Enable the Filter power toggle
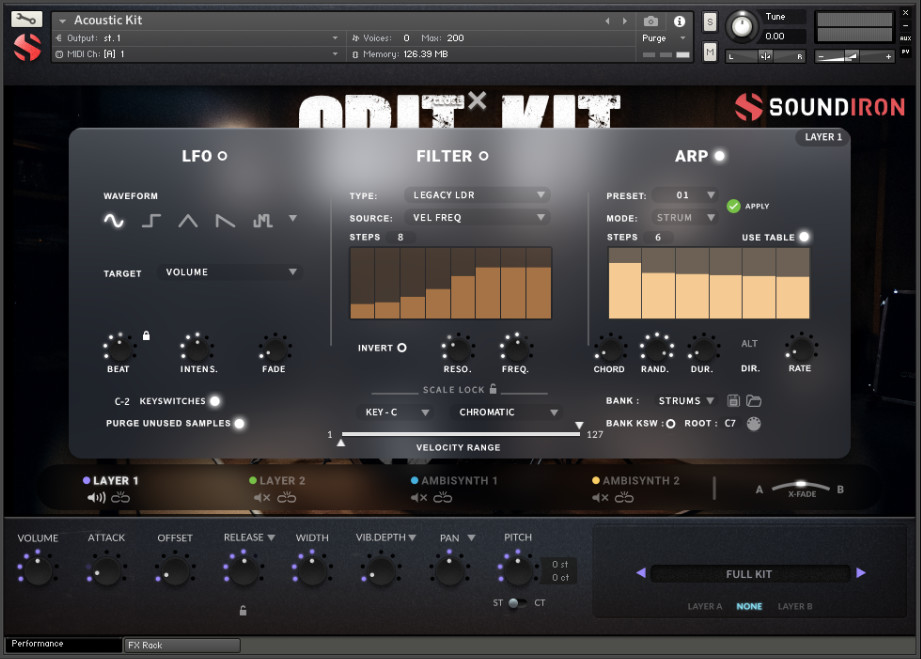Viewport: 921px width, 659px height. coord(483,156)
